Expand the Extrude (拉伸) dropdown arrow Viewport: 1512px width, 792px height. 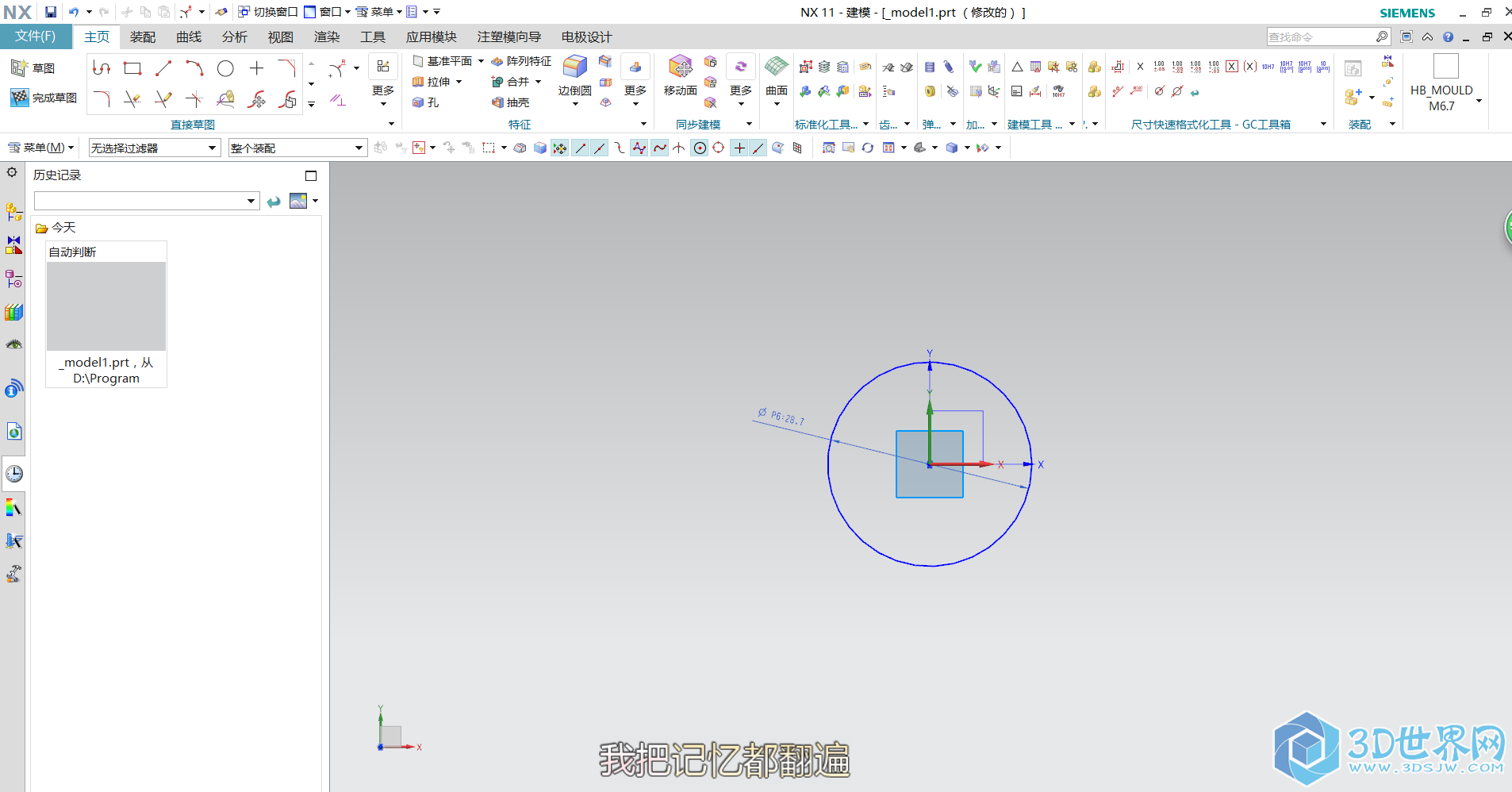459,82
